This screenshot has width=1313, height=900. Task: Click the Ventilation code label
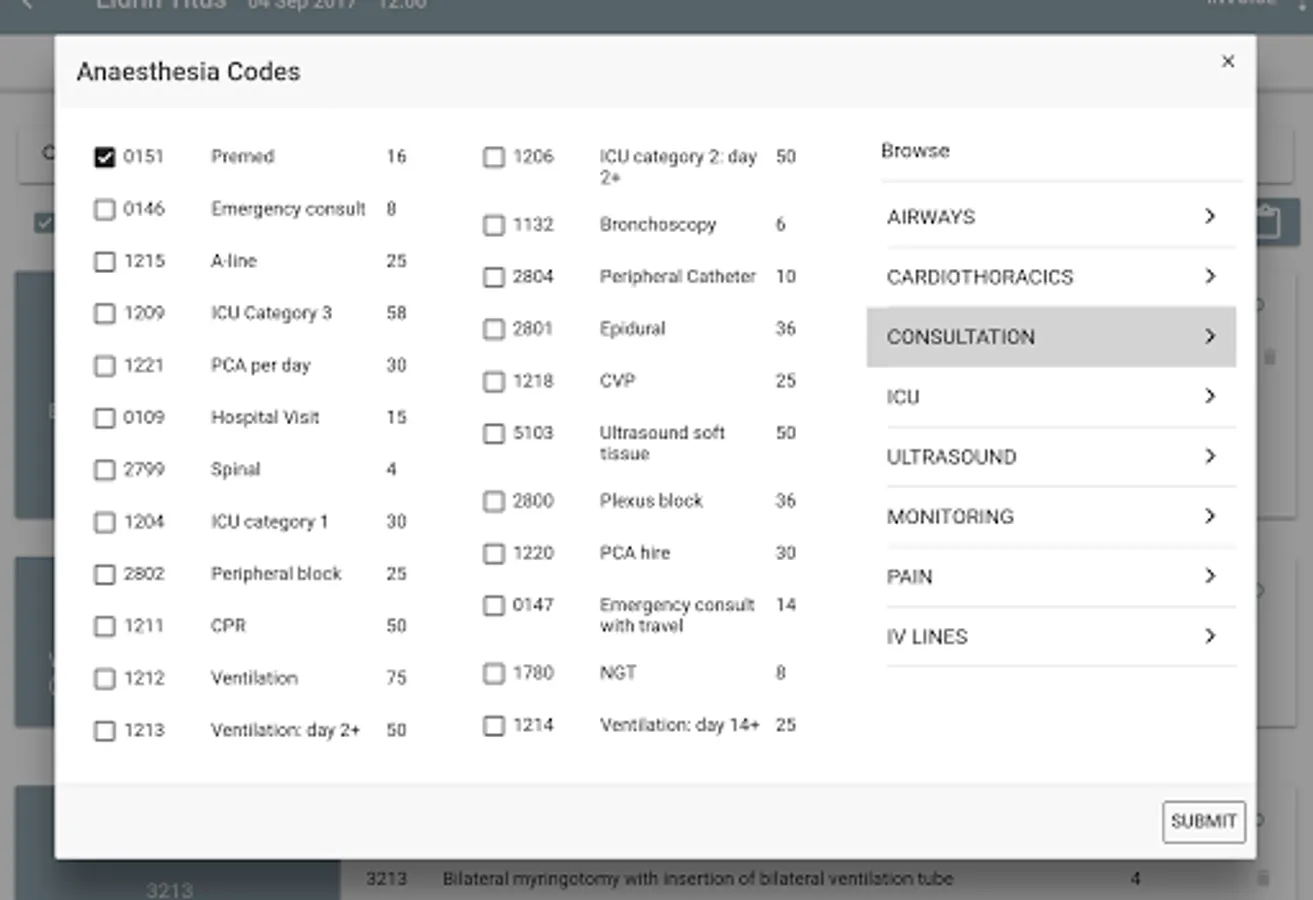click(254, 678)
